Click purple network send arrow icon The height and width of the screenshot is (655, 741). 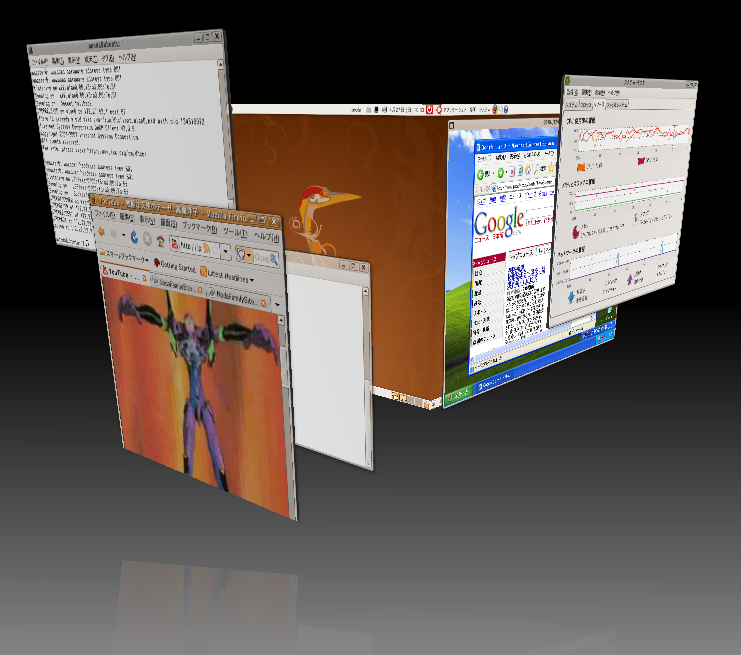[629, 279]
